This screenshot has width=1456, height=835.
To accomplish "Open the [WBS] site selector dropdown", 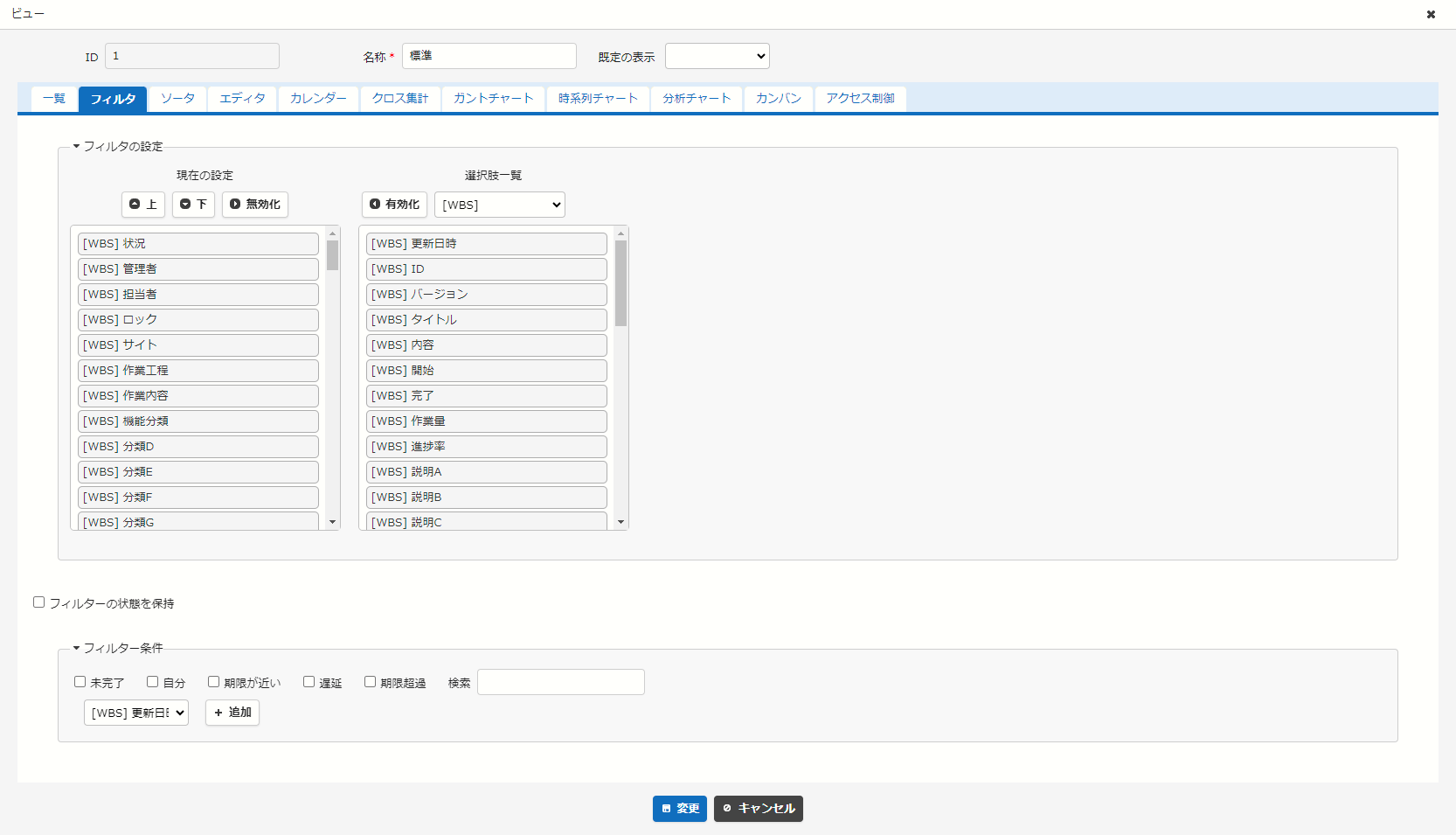I will pyautogui.click(x=500, y=205).
